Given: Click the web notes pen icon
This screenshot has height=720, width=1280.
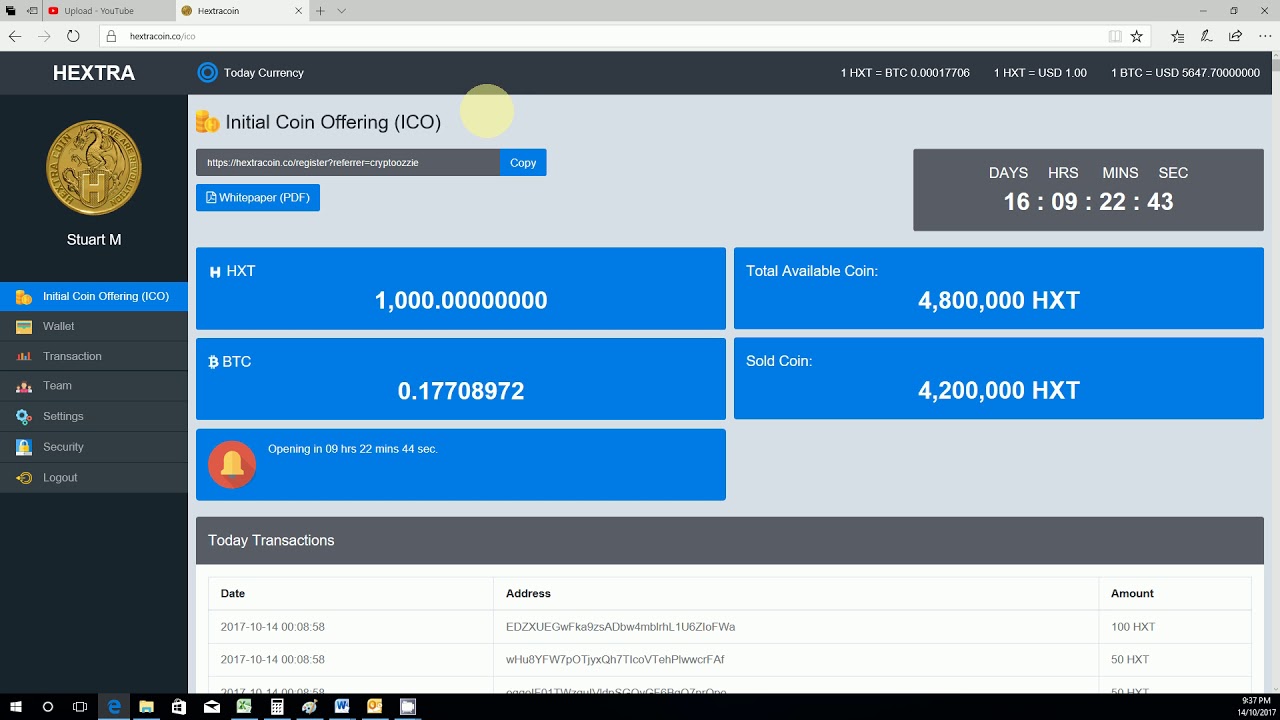Looking at the screenshot, I should click(1207, 36).
